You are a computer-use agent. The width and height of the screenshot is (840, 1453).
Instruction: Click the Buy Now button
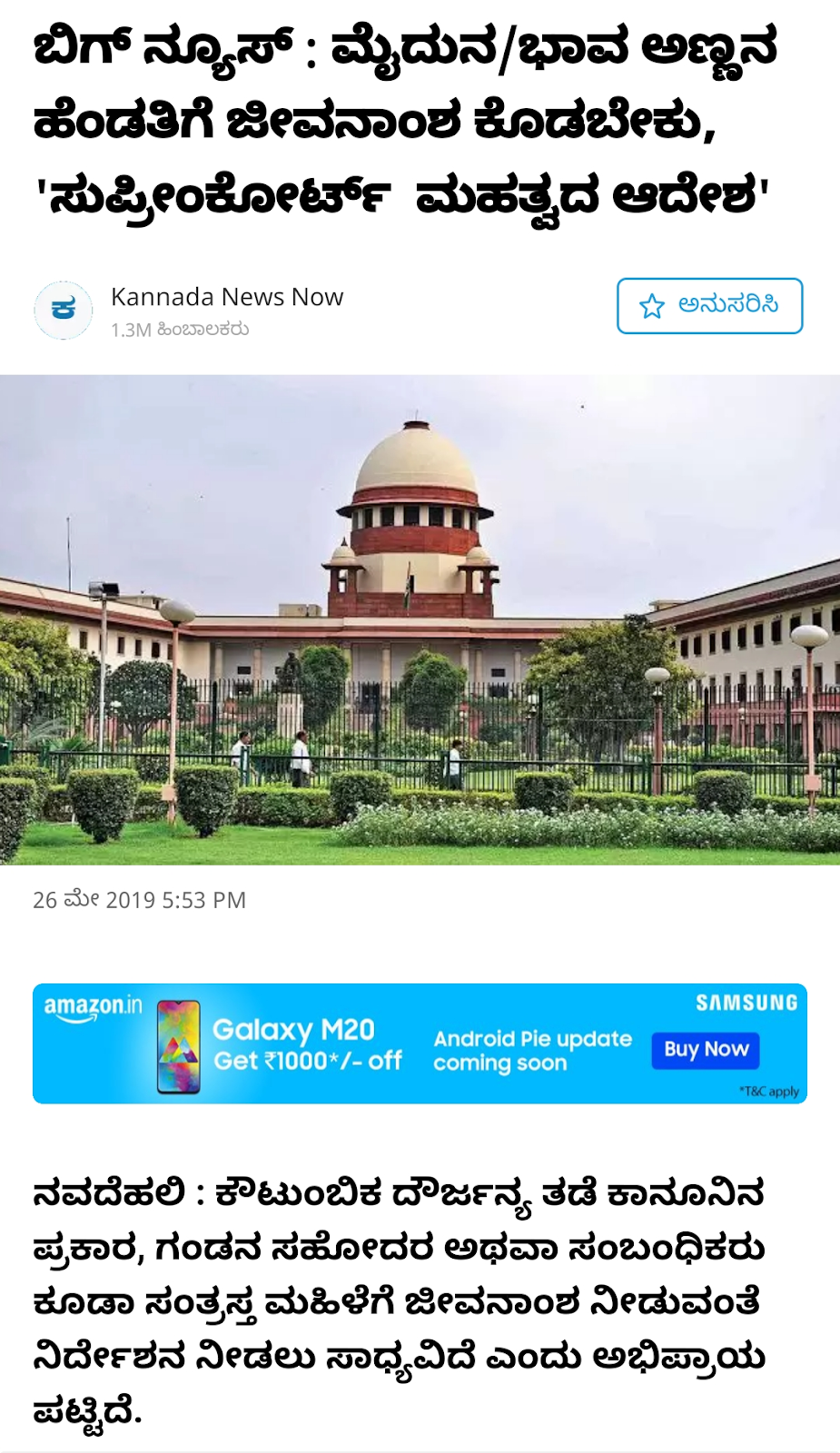[706, 1050]
